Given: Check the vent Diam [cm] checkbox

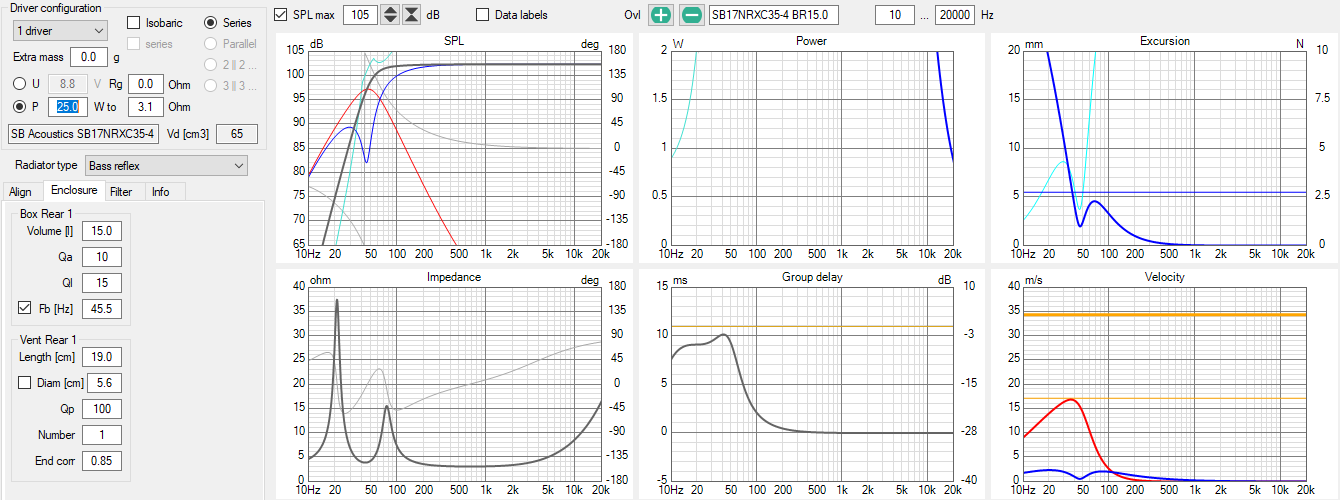Looking at the screenshot, I should (x=26, y=382).
